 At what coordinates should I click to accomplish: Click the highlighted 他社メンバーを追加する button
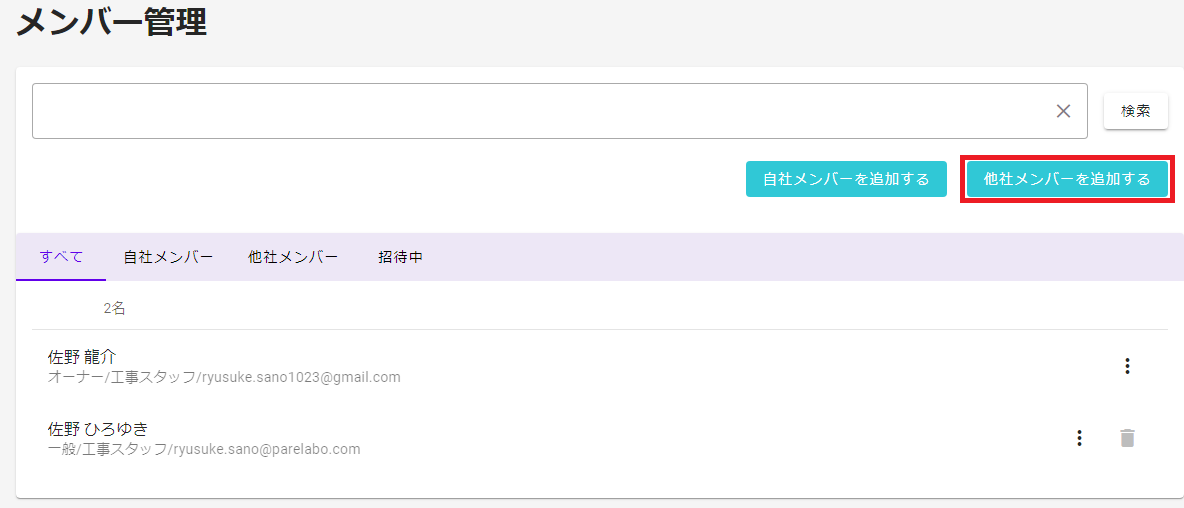pyautogui.click(x=1067, y=179)
